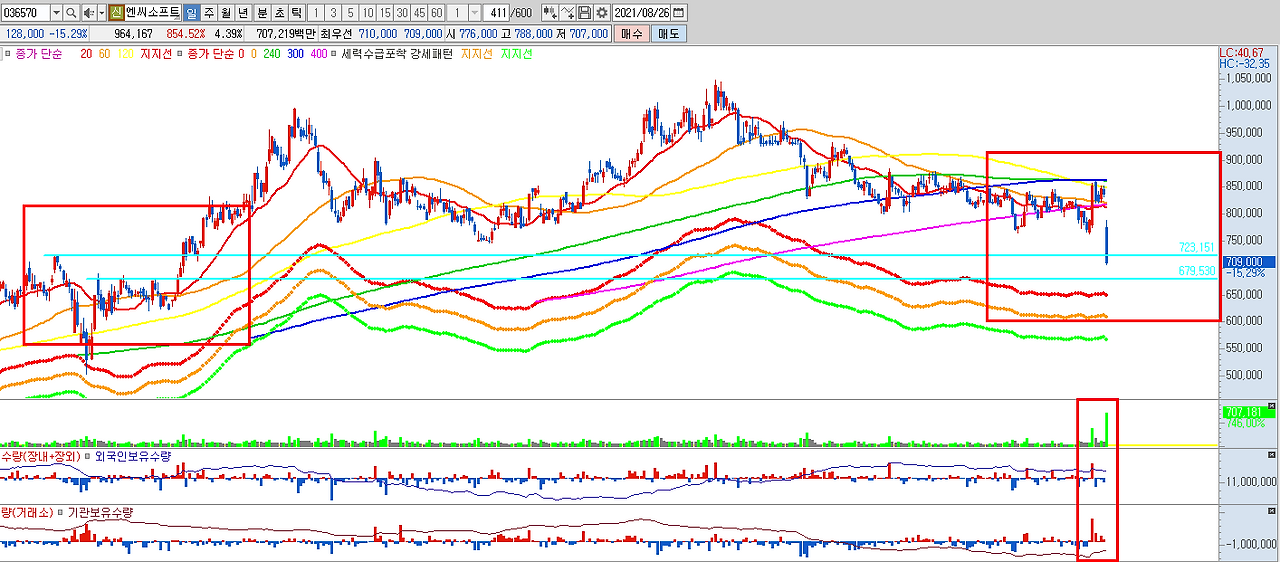
Task: Choose the 15 interval button
Action: coord(386,13)
